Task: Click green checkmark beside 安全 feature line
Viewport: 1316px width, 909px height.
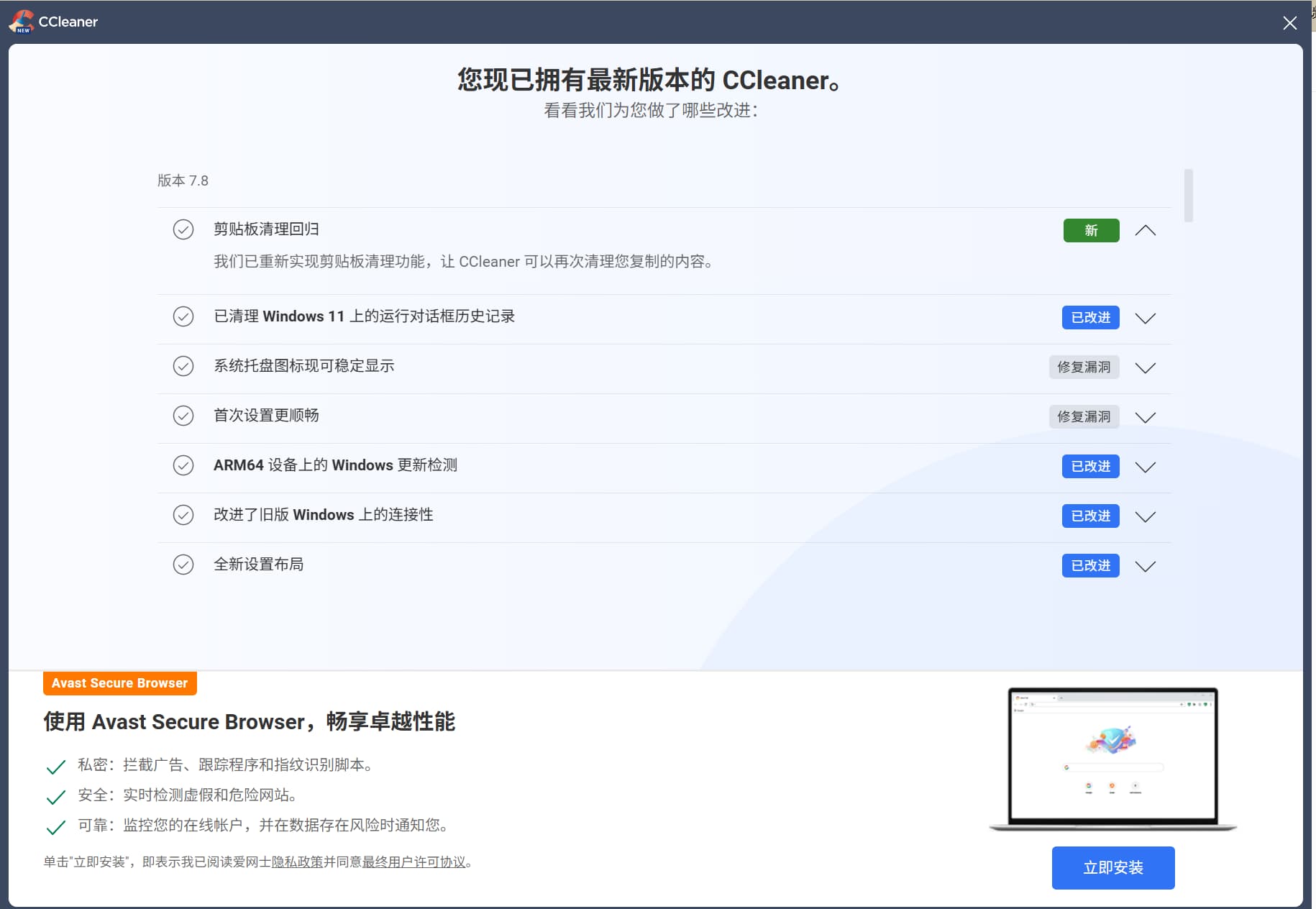Action: (x=56, y=797)
